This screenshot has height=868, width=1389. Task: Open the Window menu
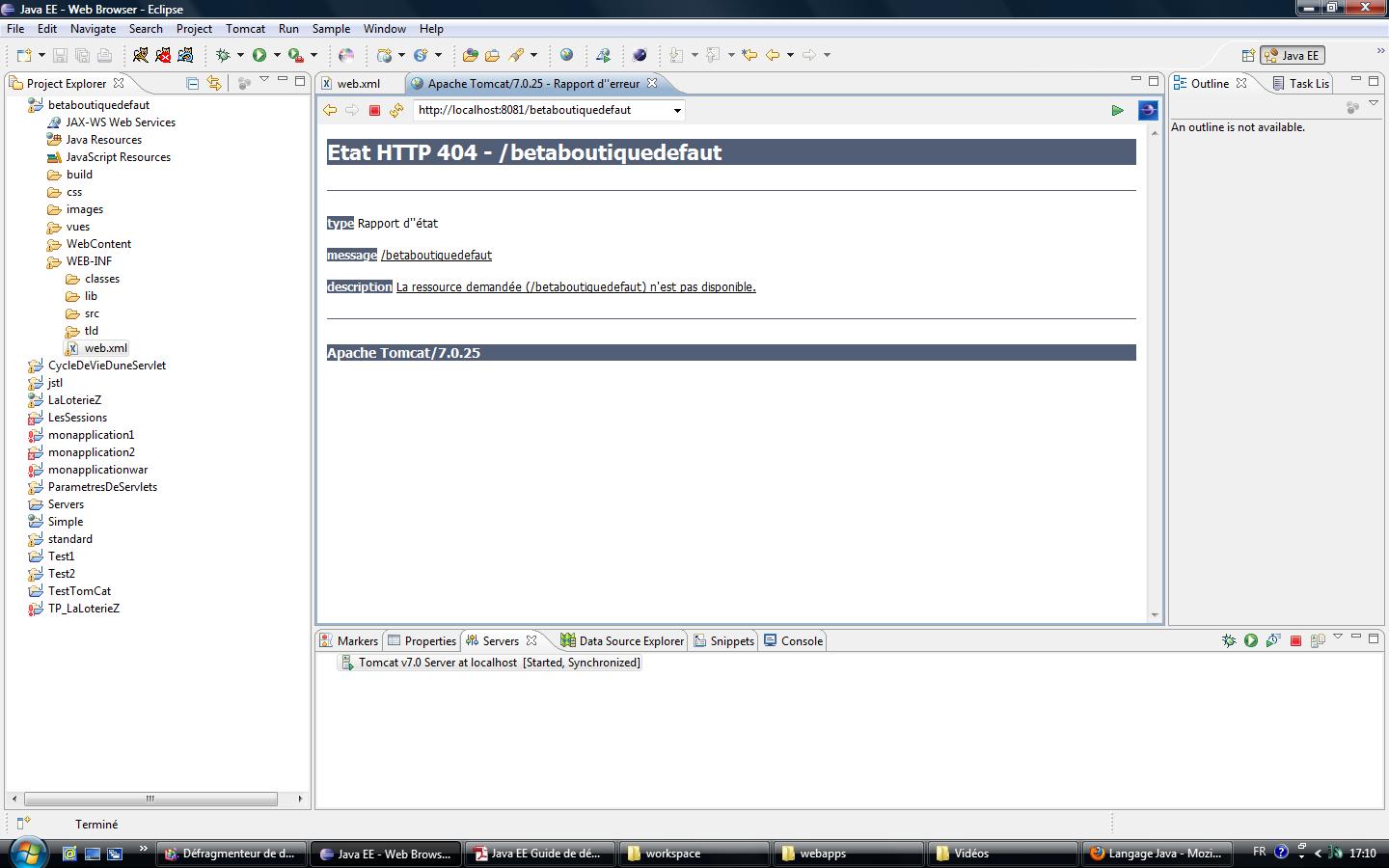(385, 29)
